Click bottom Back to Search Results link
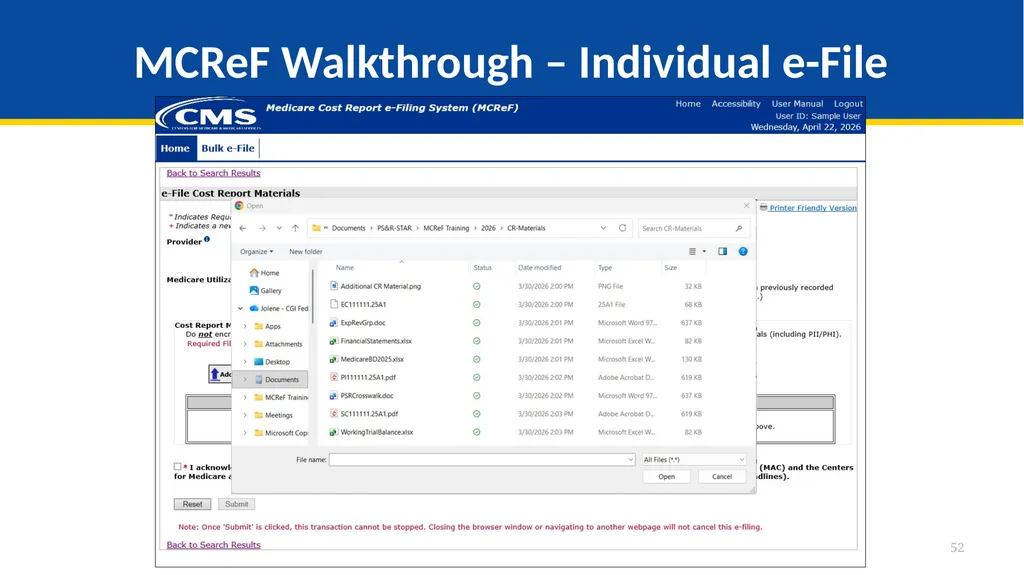This screenshot has height=575, width=1024. coord(214,545)
